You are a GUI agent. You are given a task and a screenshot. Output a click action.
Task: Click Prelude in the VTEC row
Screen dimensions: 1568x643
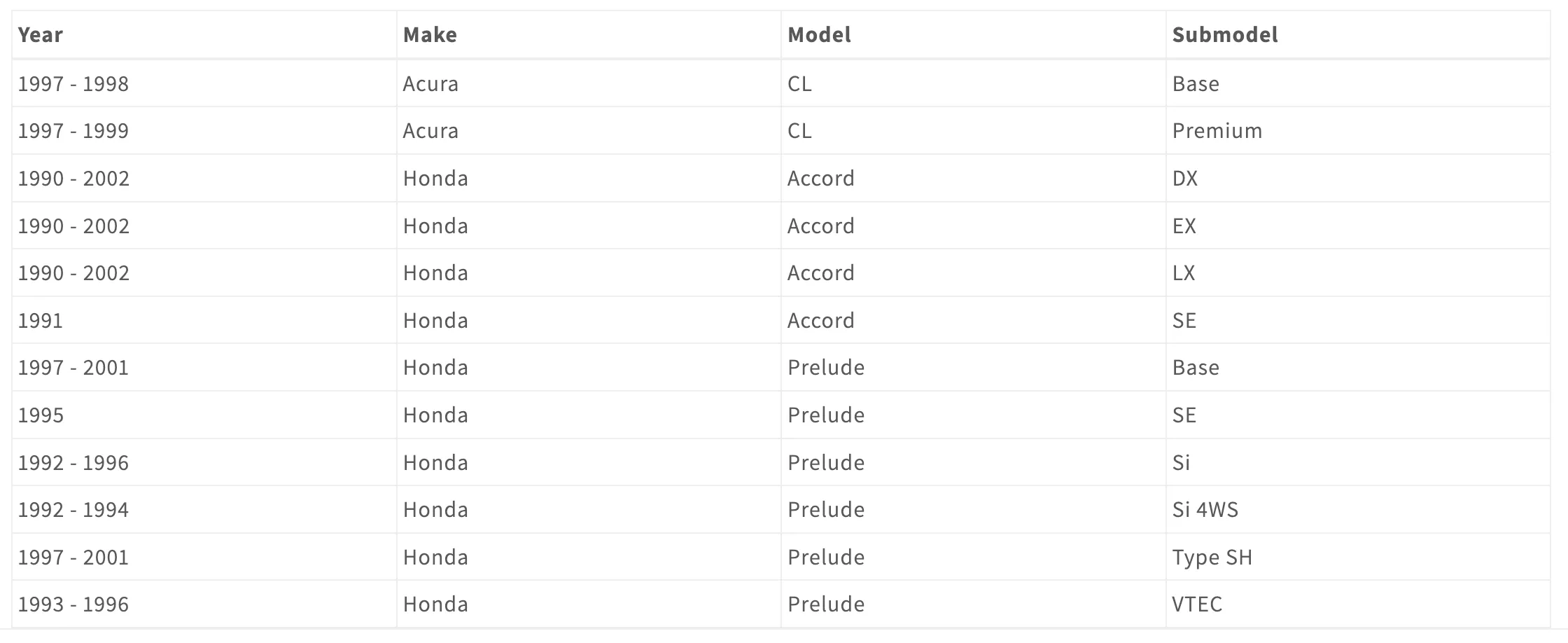point(826,604)
